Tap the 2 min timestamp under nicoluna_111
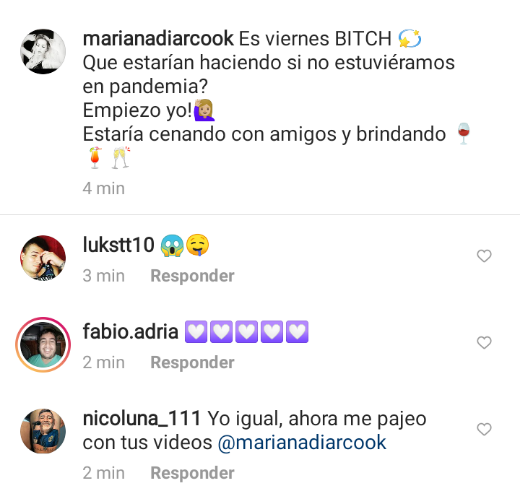The height and width of the screenshot is (490, 520). [104, 473]
